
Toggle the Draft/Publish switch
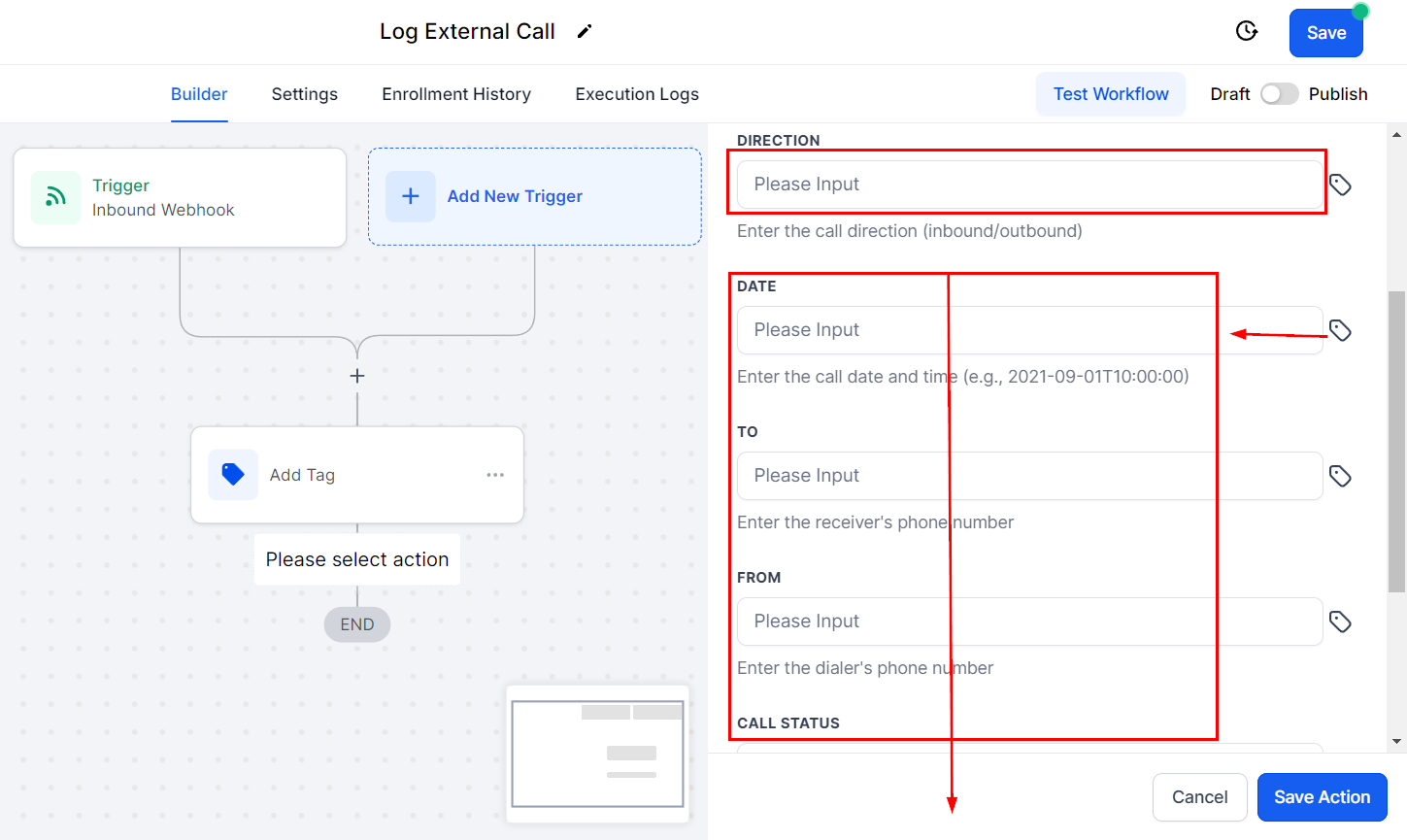(1279, 94)
